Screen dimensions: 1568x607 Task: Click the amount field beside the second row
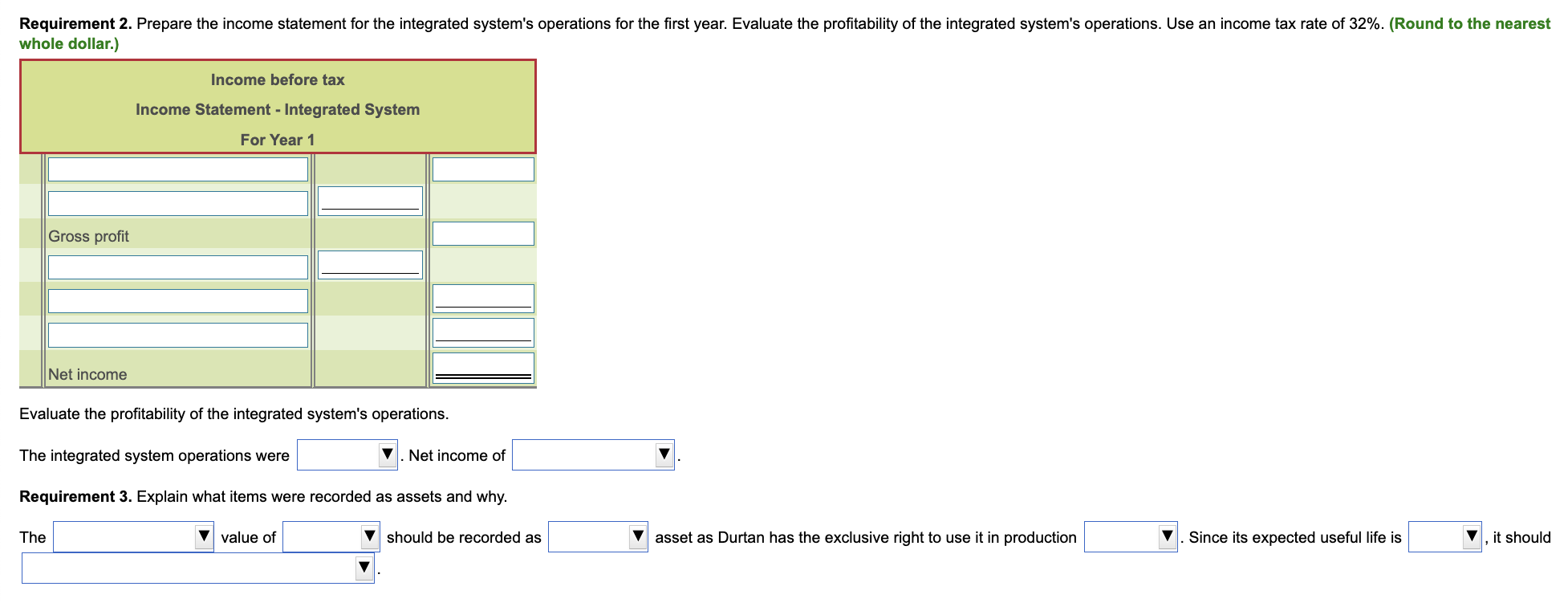(370, 201)
